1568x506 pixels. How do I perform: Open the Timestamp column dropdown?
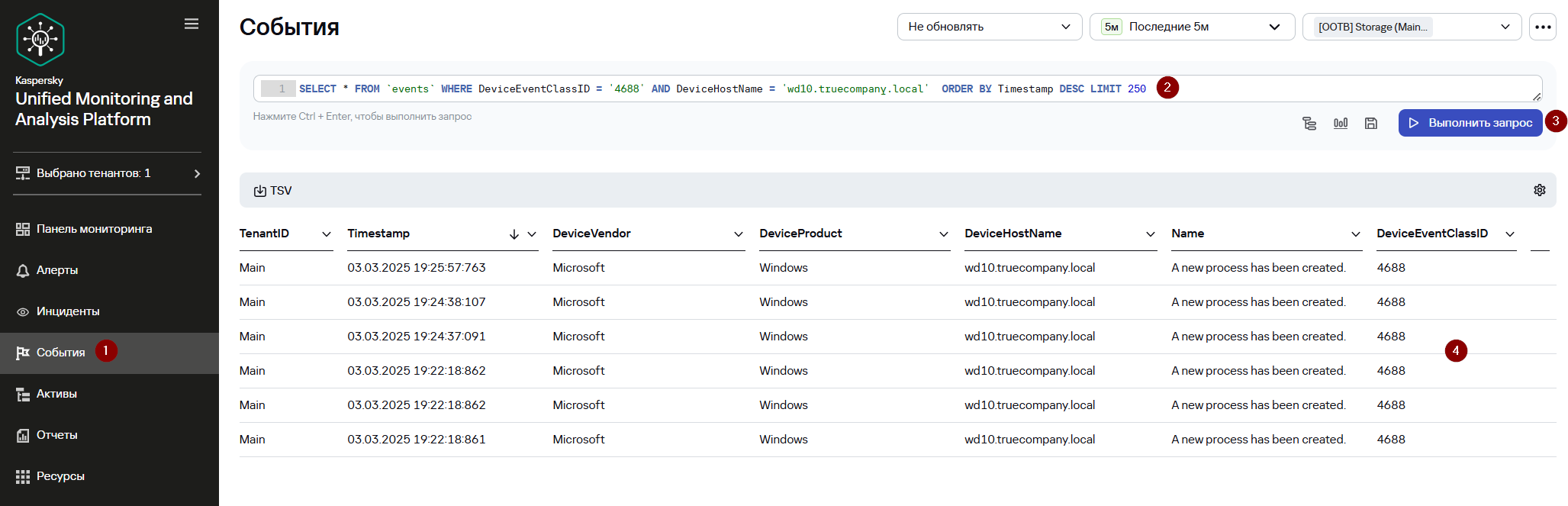tap(532, 234)
